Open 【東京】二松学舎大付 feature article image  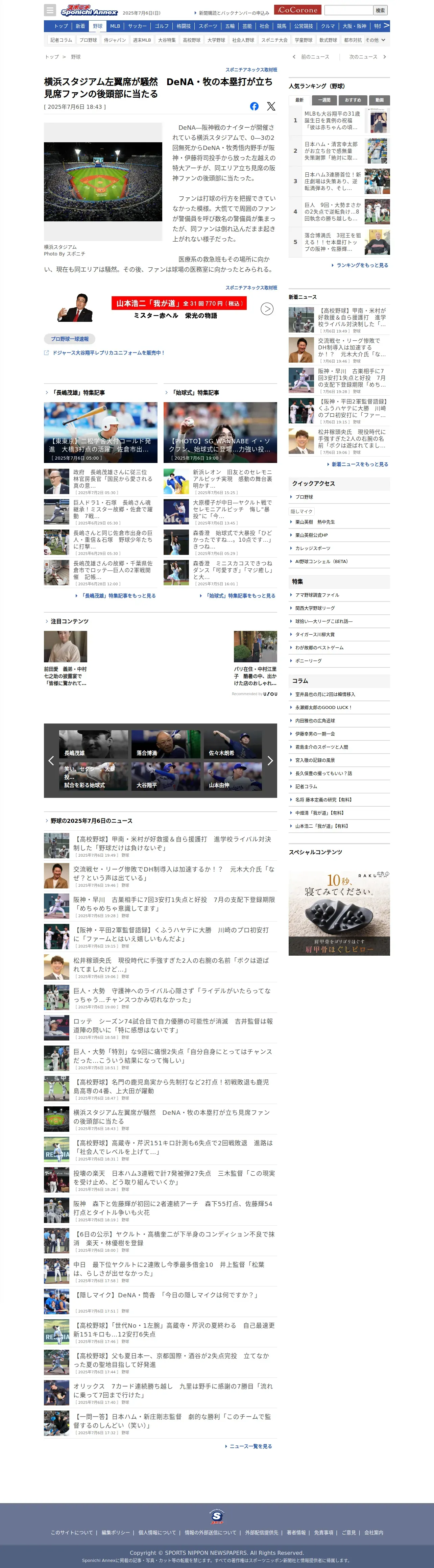pyautogui.click(x=100, y=433)
